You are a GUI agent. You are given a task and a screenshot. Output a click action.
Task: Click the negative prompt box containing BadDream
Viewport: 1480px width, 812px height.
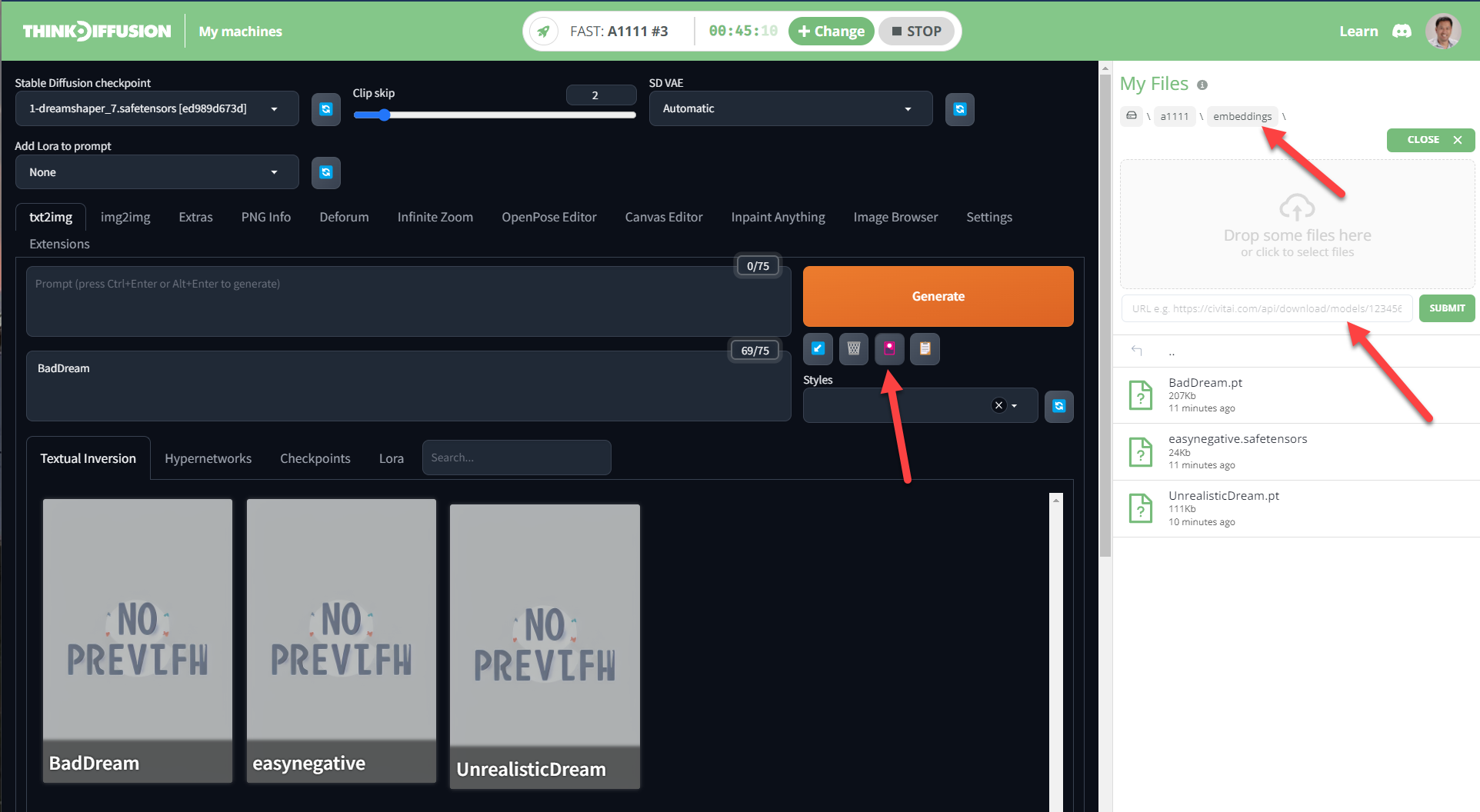408,386
